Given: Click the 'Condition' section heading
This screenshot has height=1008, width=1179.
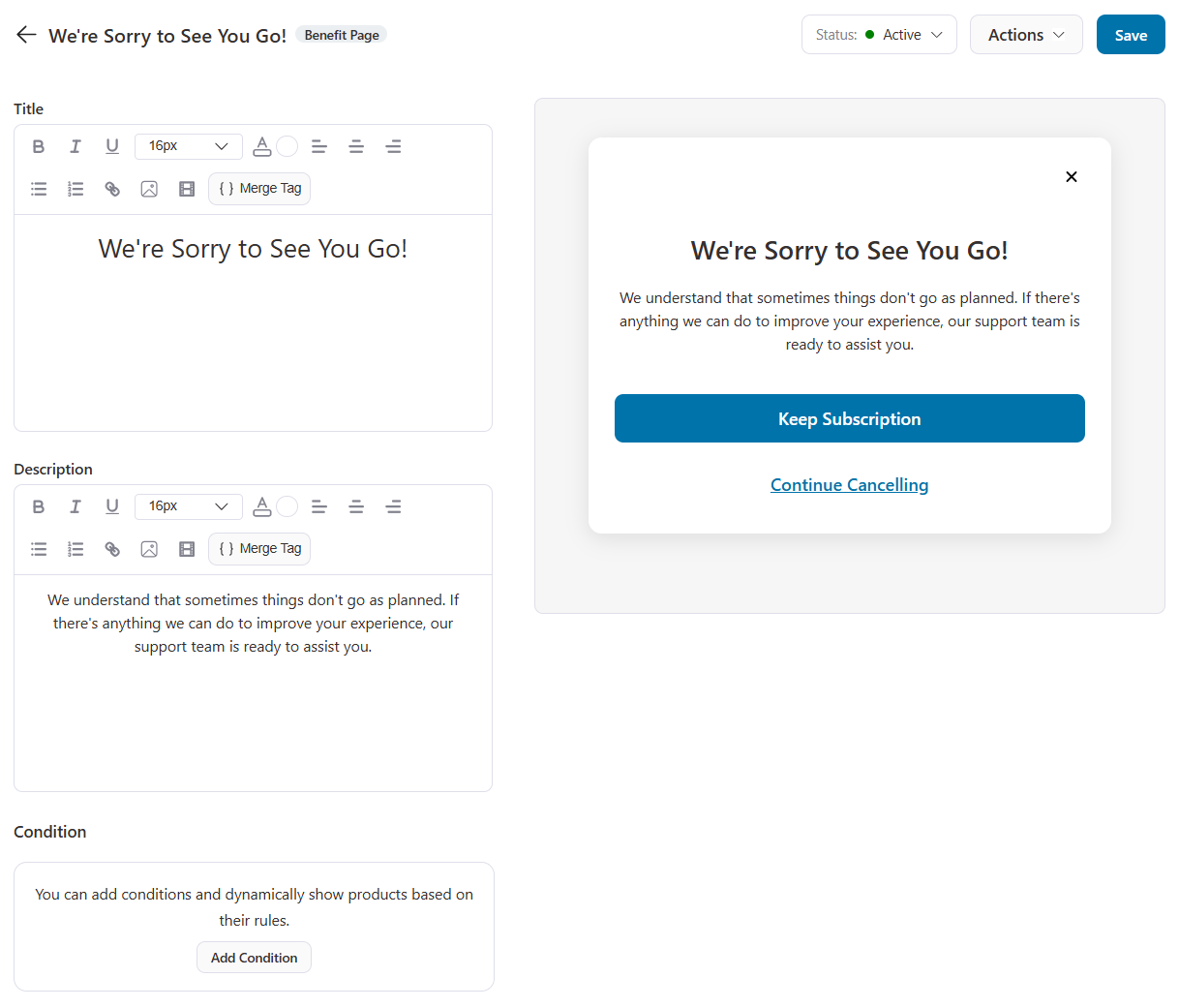Looking at the screenshot, I should tap(50, 832).
